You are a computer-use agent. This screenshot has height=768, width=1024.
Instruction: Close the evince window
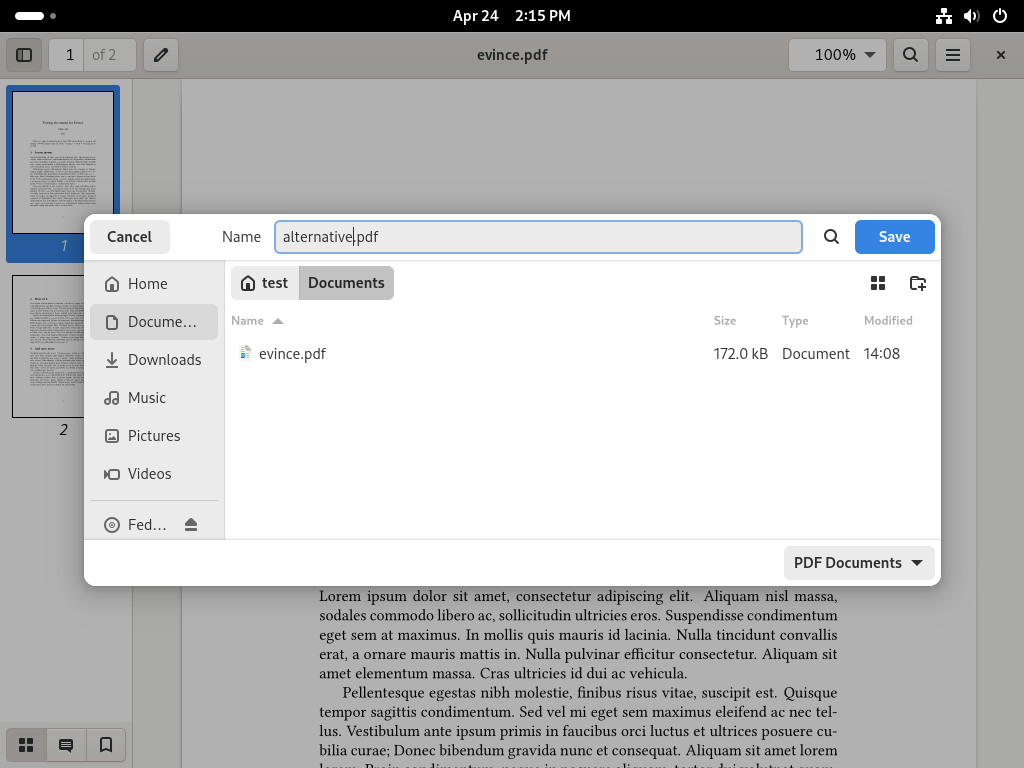coord(1000,55)
